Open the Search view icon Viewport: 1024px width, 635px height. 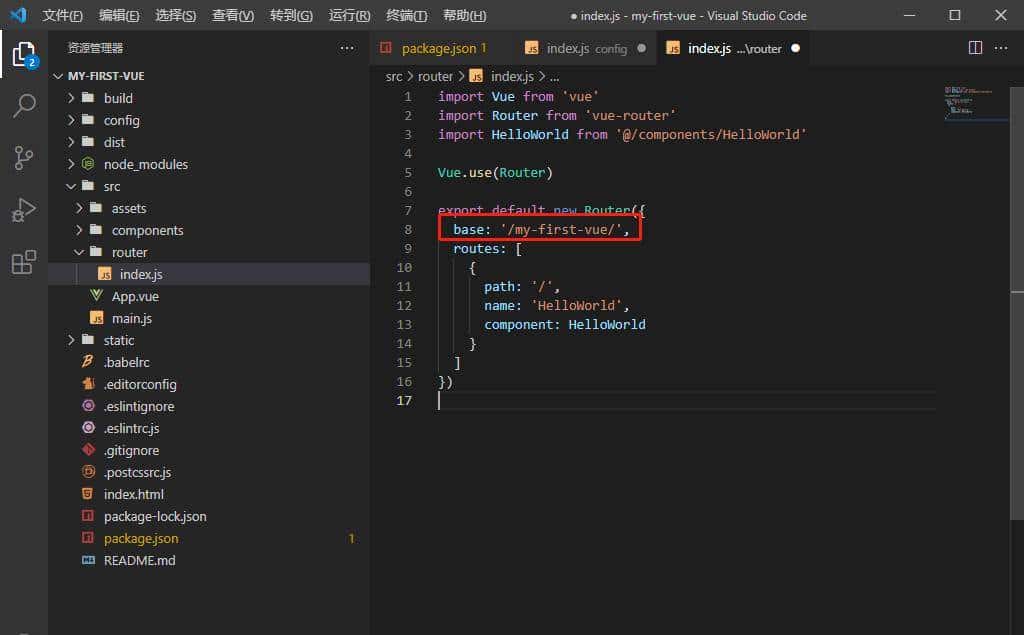(x=24, y=106)
